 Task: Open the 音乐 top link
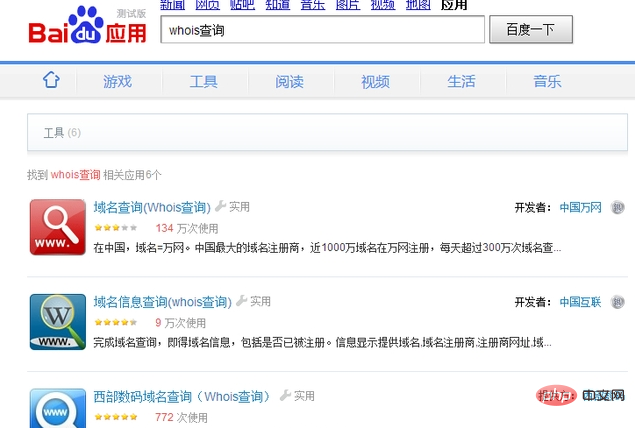click(x=313, y=5)
